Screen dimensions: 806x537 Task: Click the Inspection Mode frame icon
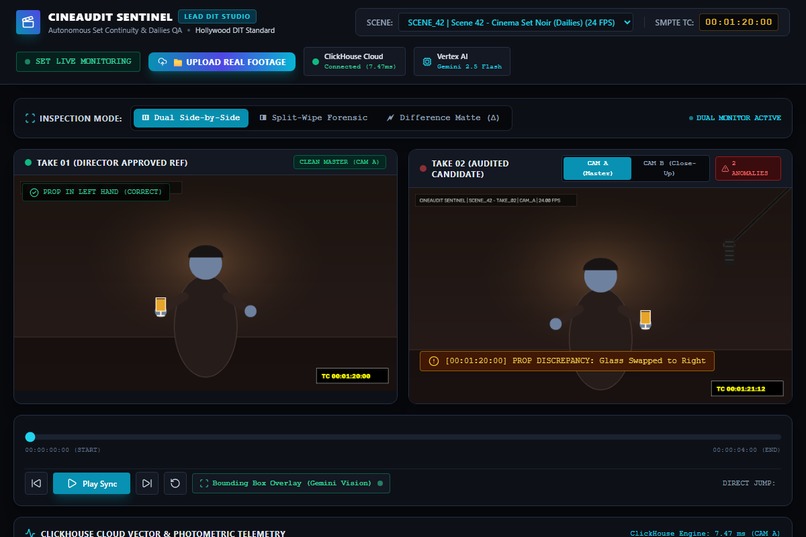click(30, 118)
